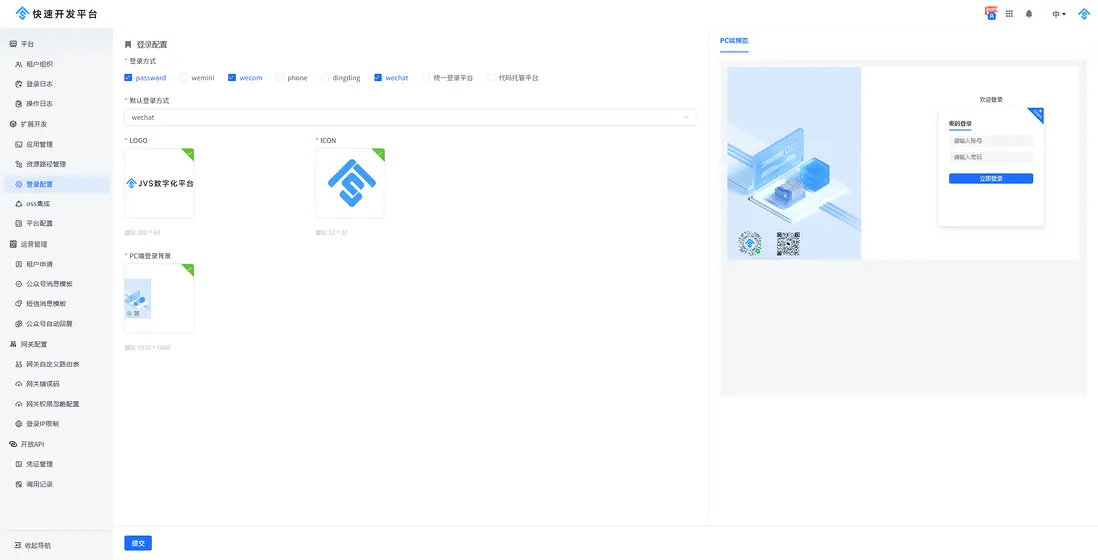
Task: Click the 网关自定义路由表 icon
Action: (19, 364)
